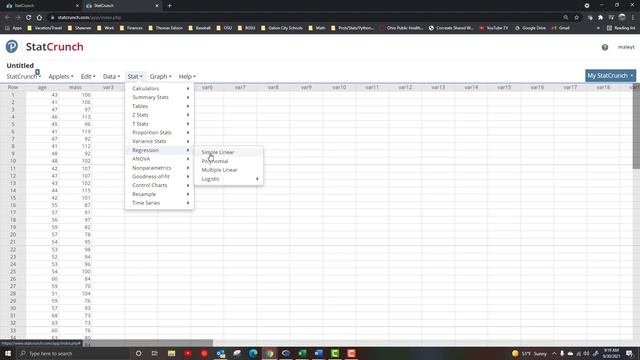
Task: Open Excel from the taskbar
Action: coord(302,353)
